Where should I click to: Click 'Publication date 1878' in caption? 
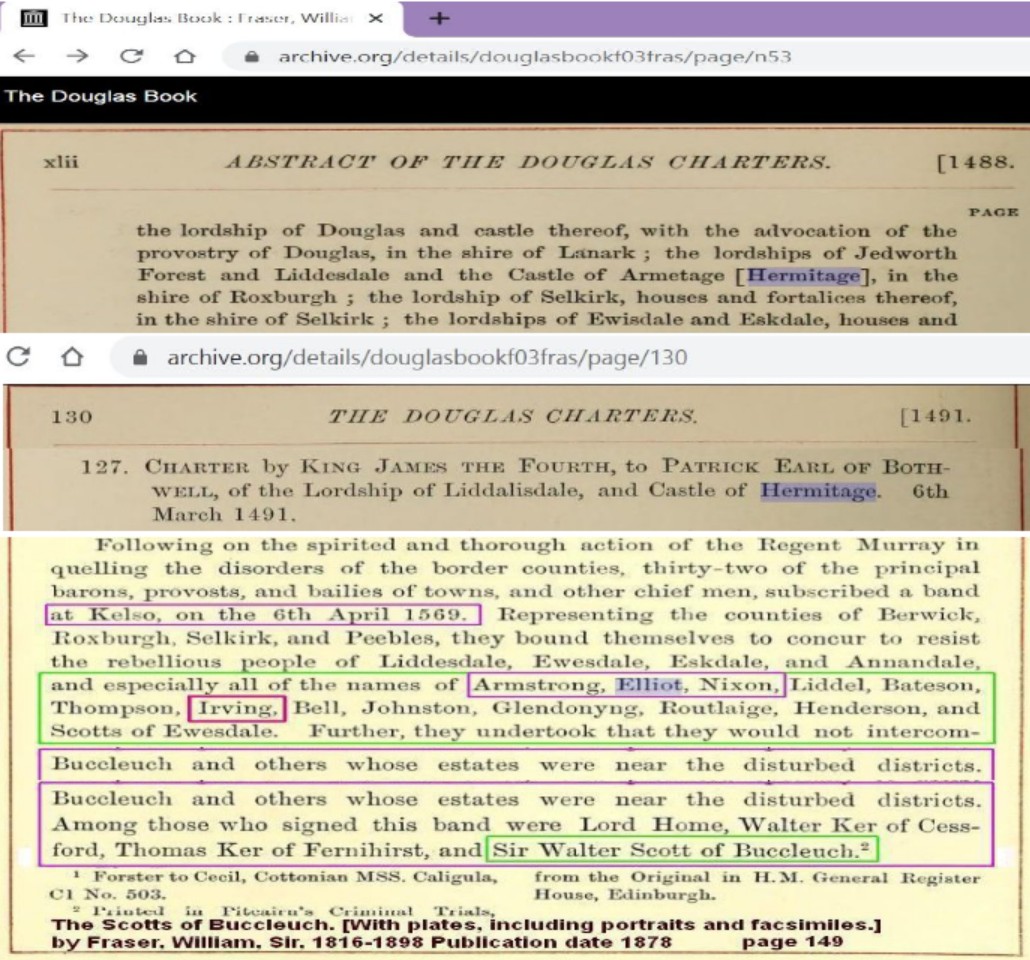coord(552,942)
